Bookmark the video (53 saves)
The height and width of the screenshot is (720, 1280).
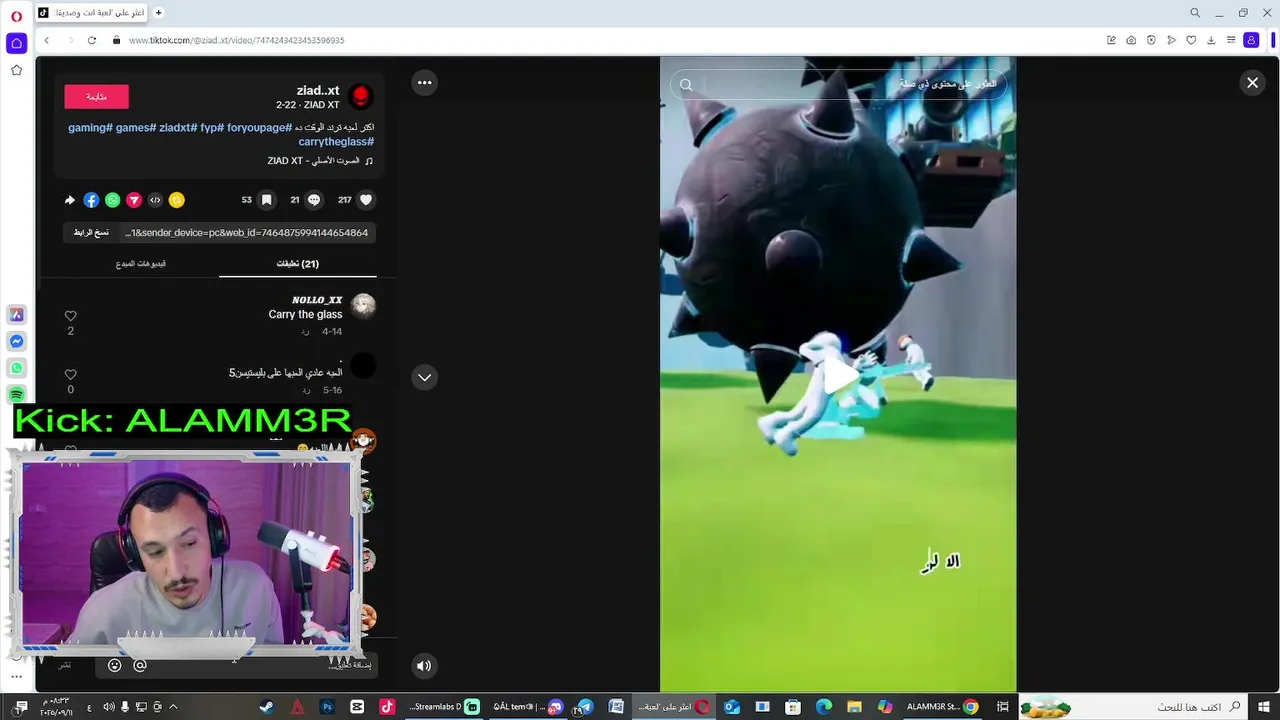(267, 200)
